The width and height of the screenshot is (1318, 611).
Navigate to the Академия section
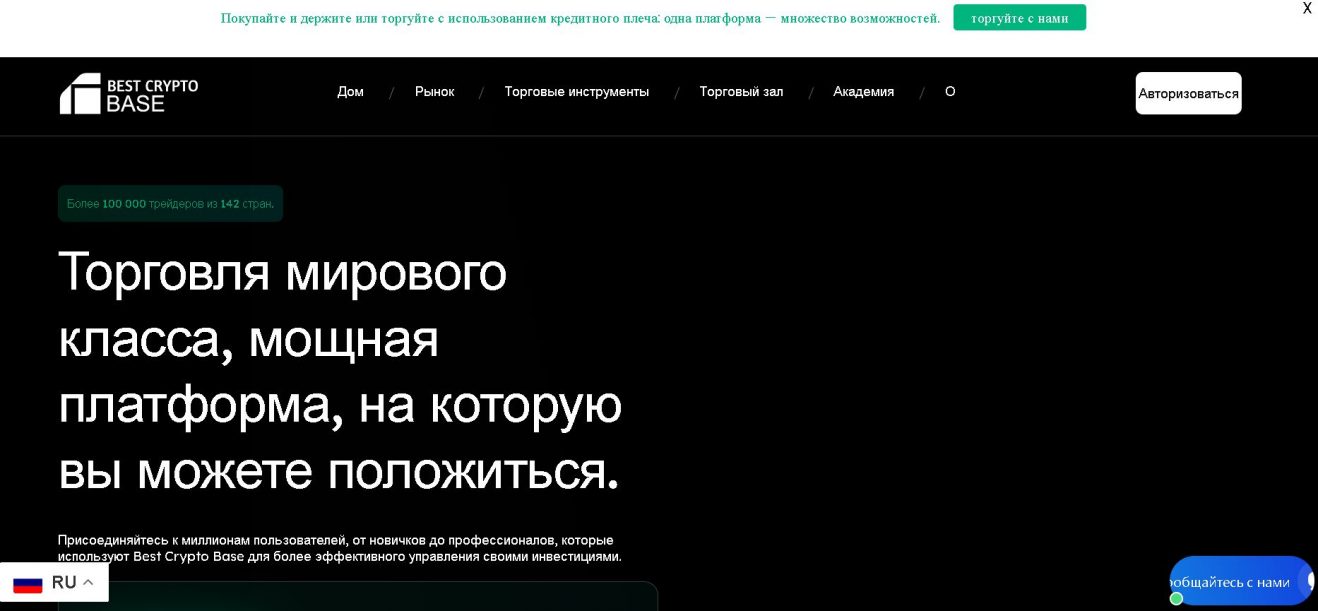863,92
